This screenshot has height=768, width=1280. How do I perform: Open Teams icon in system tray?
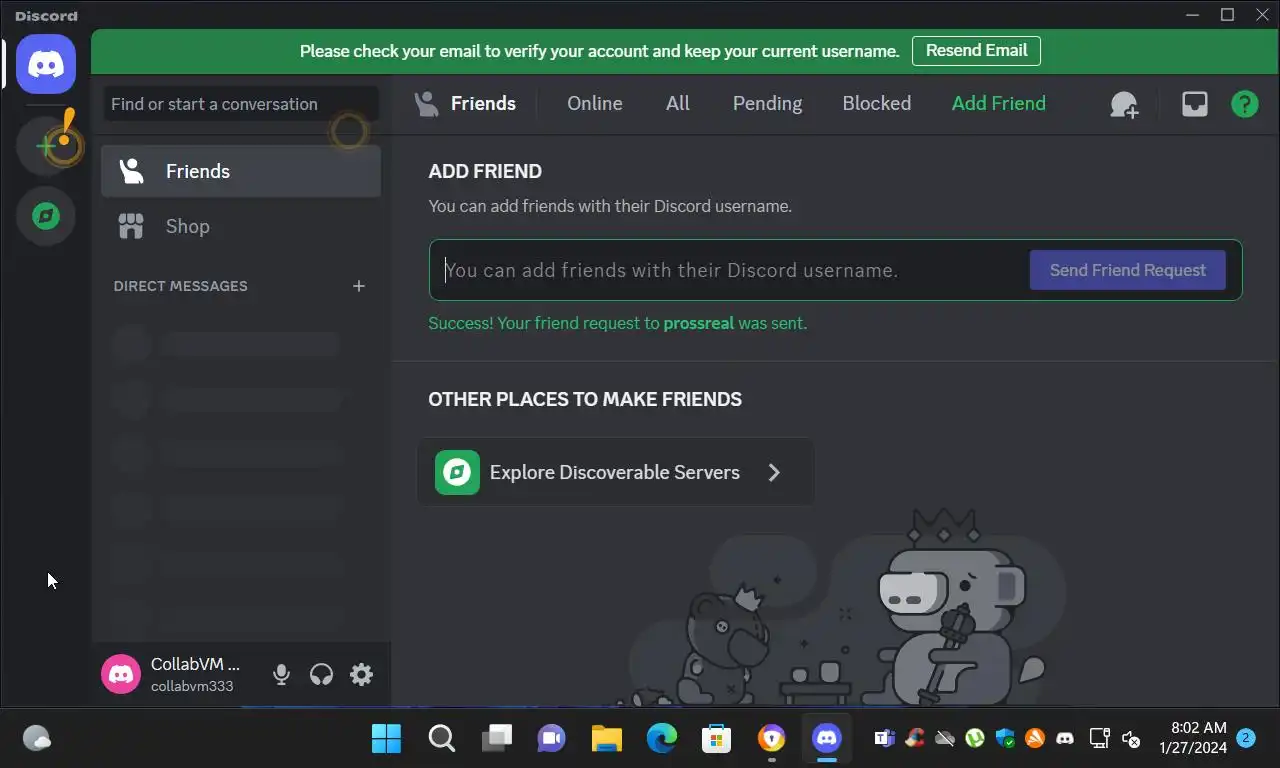[x=885, y=739]
